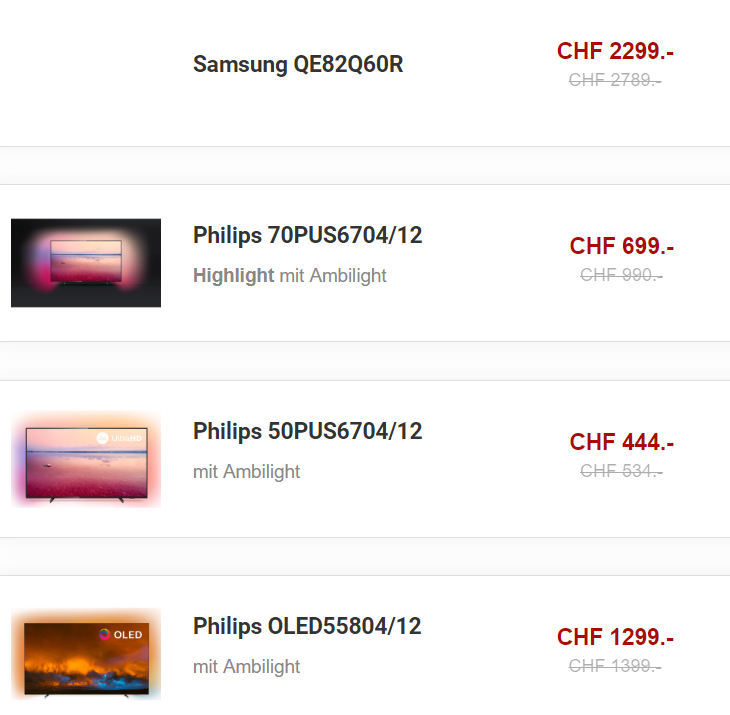Click the crossed-out CHF 534.- price
Image resolution: width=730 pixels, height=715 pixels.
tap(622, 471)
